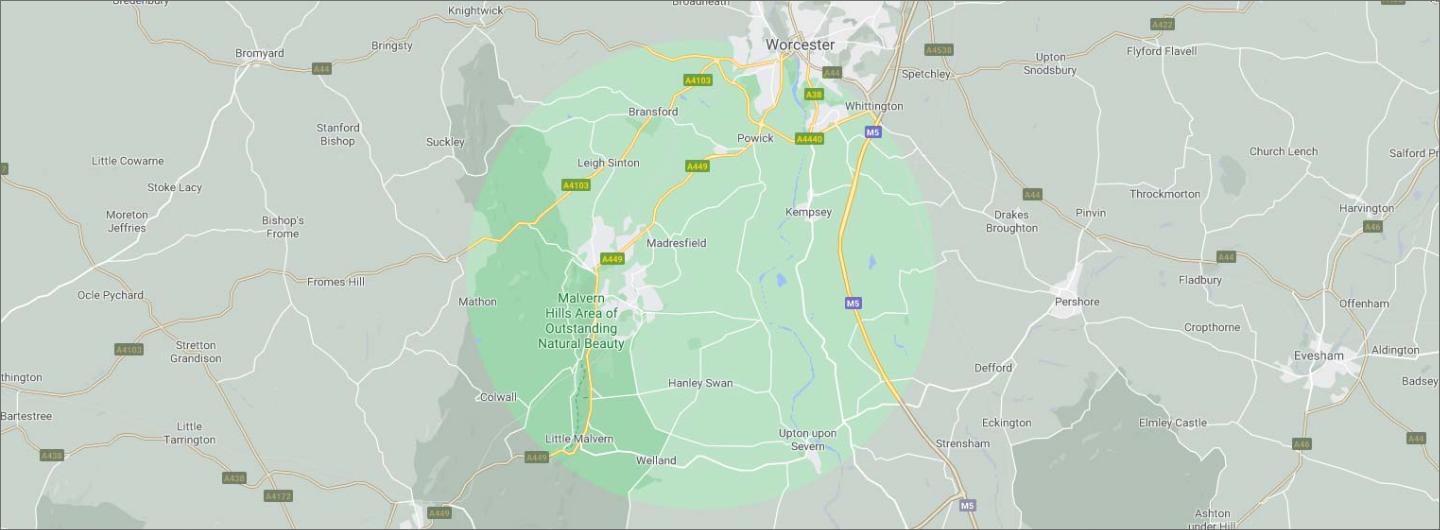
Task: Select the Hanley Swan label
Action: point(700,383)
